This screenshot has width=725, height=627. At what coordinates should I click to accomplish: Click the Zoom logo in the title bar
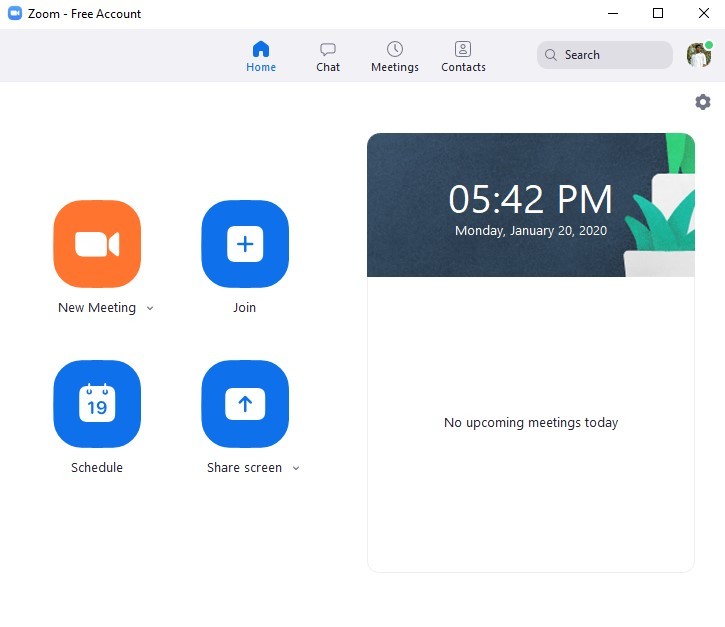coord(15,13)
